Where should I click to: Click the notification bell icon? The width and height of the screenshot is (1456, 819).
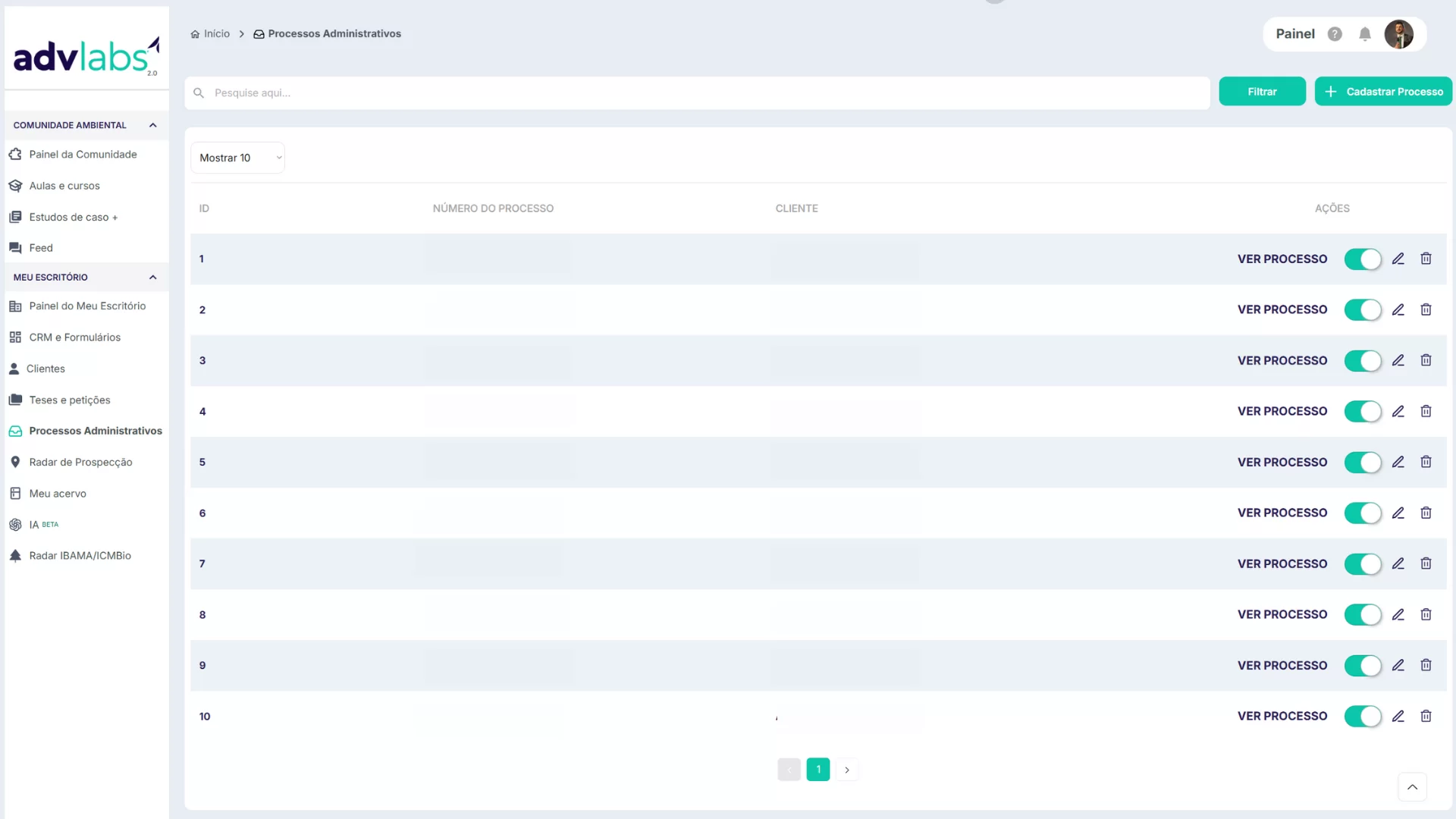click(x=1365, y=34)
